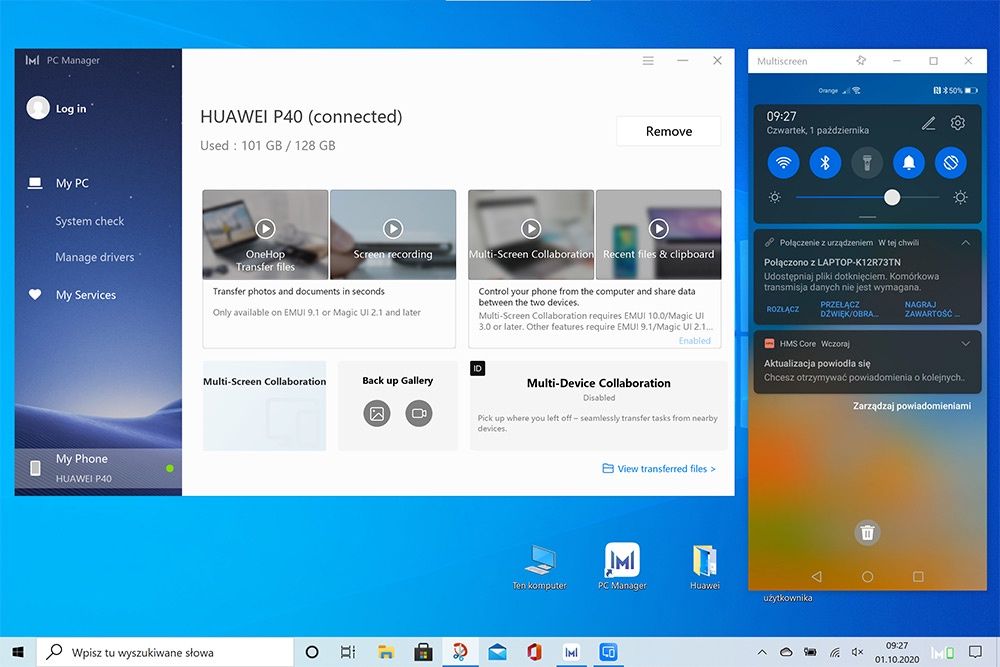
Task: Tap the phone Recents navigation square
Action: [918, 576]
